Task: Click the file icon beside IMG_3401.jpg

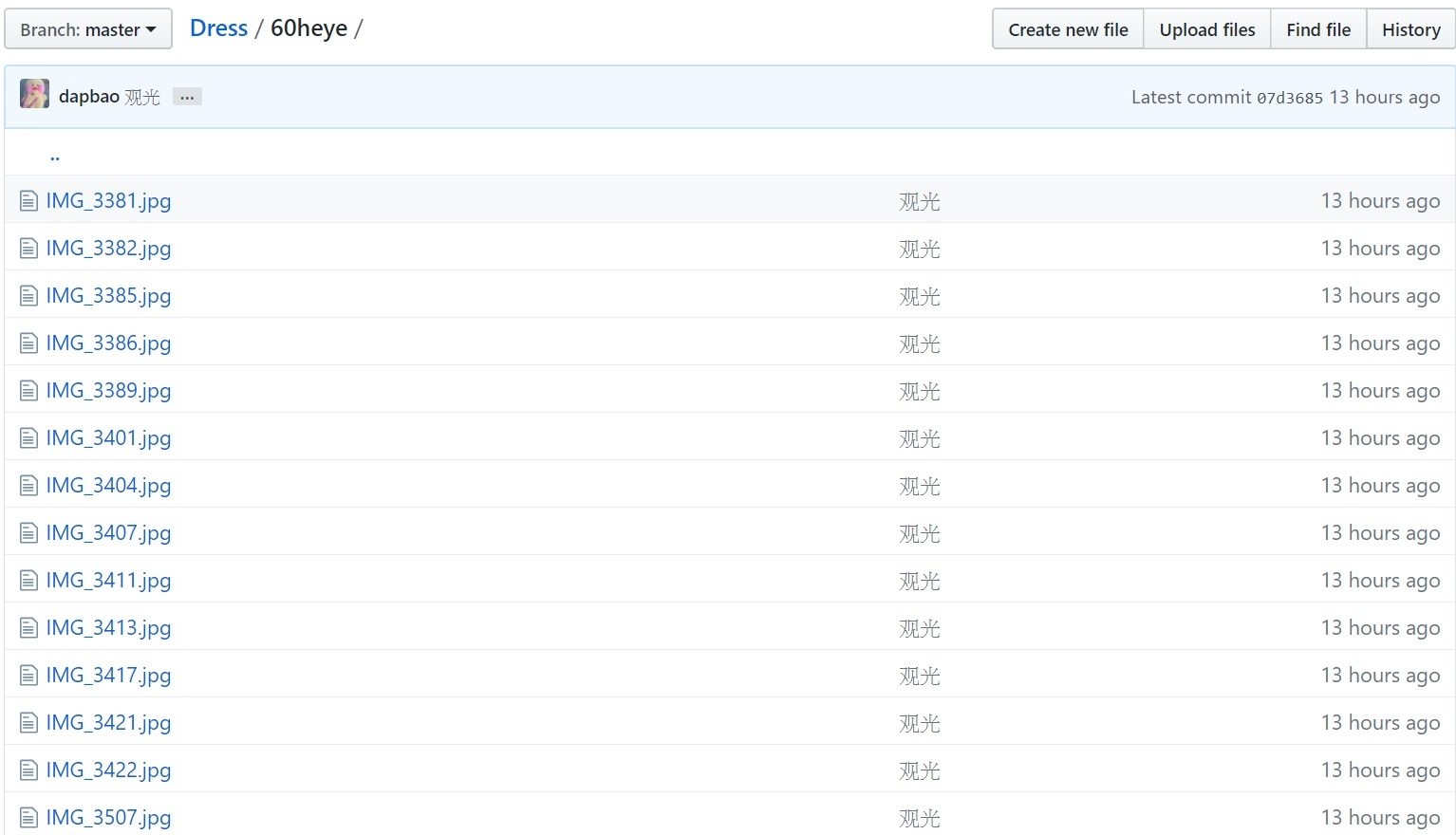Action: 29,438
